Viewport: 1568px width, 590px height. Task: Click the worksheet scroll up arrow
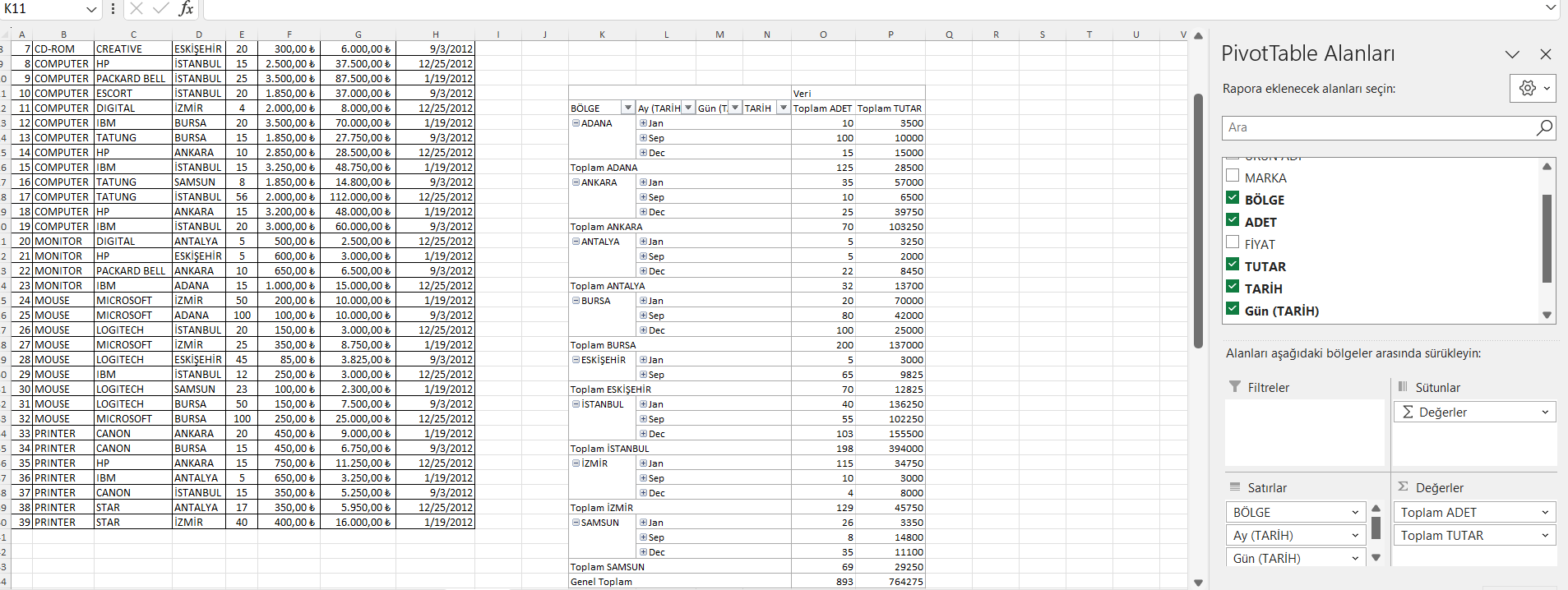pos(1198,36)
